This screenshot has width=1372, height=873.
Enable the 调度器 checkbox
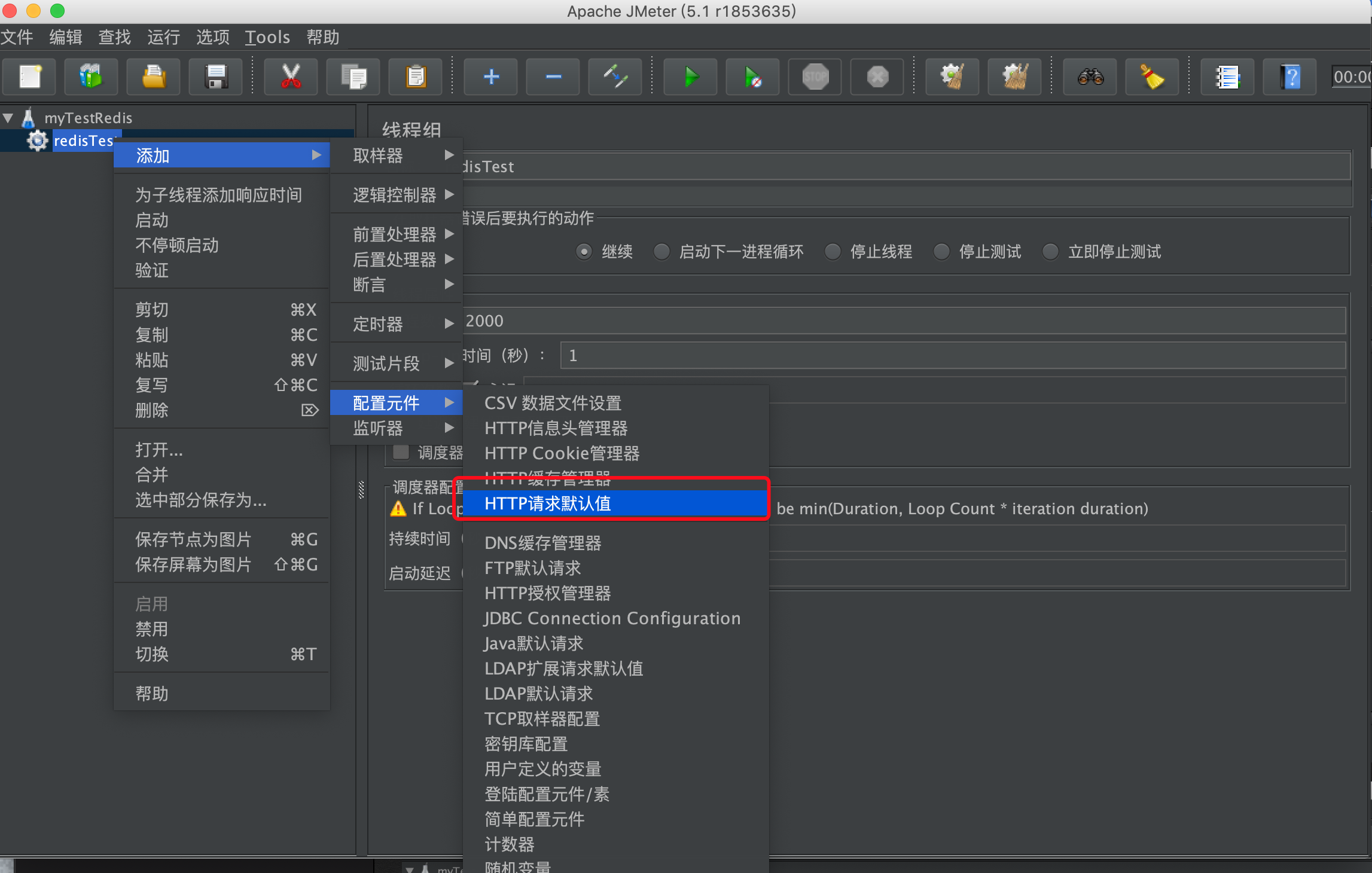tap(401, 452)
